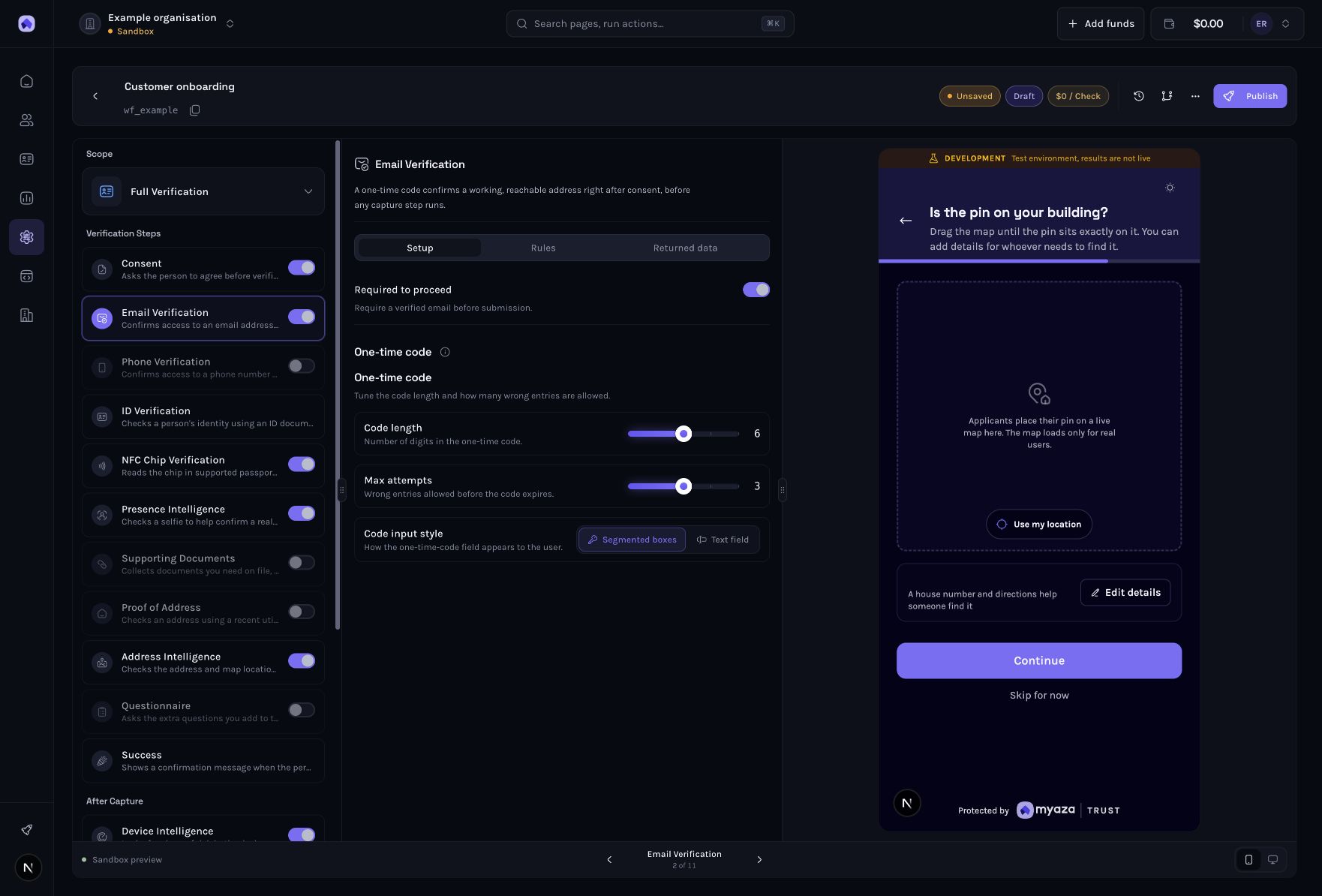1322x896 pixels.
Task: Go back using the header arrow
Action: click(x=95, y=96)
